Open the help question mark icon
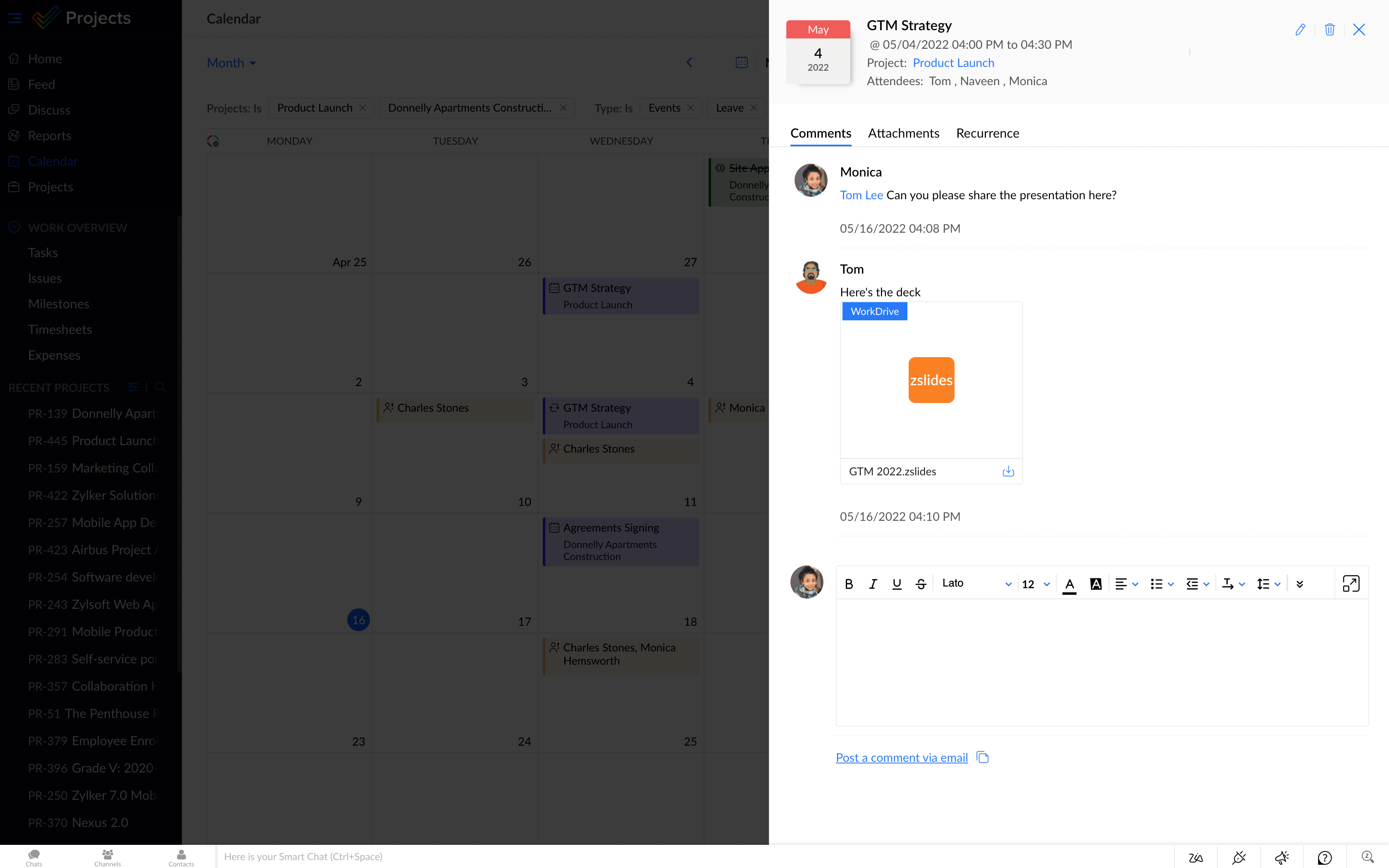 [1324, 857]
